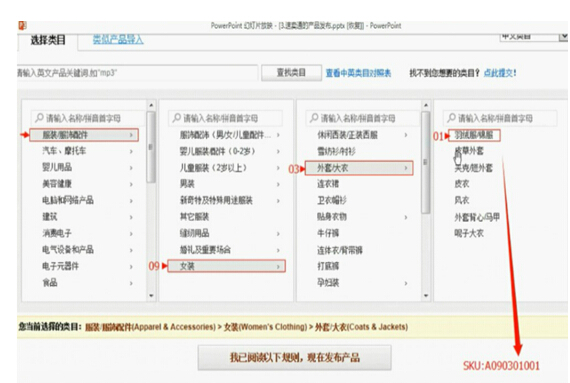The width and height of the screenshot is (570, 383).
Task: Open the 类似产品导入 tab link
Action: (118, 39)
